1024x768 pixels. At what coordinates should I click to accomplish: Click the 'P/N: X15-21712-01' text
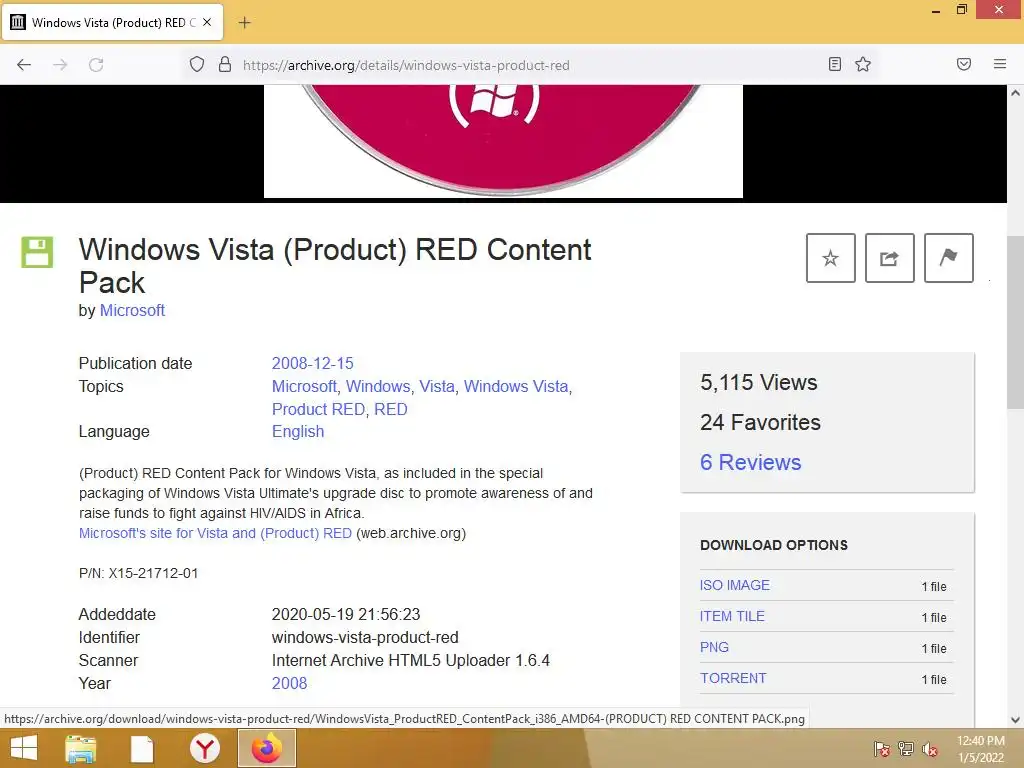click(138, 573)
